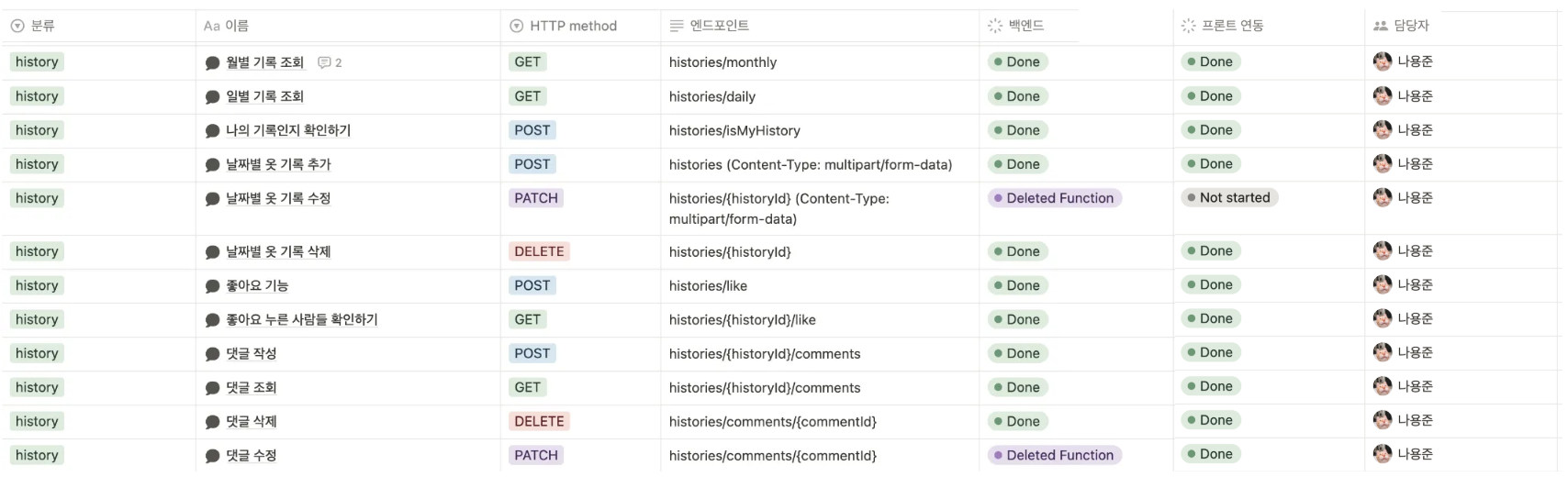The width and height of the screenshot is (1568, 477).
Task: Open the 나의 기록인지 확인하기 page
Action: point(288,130)
